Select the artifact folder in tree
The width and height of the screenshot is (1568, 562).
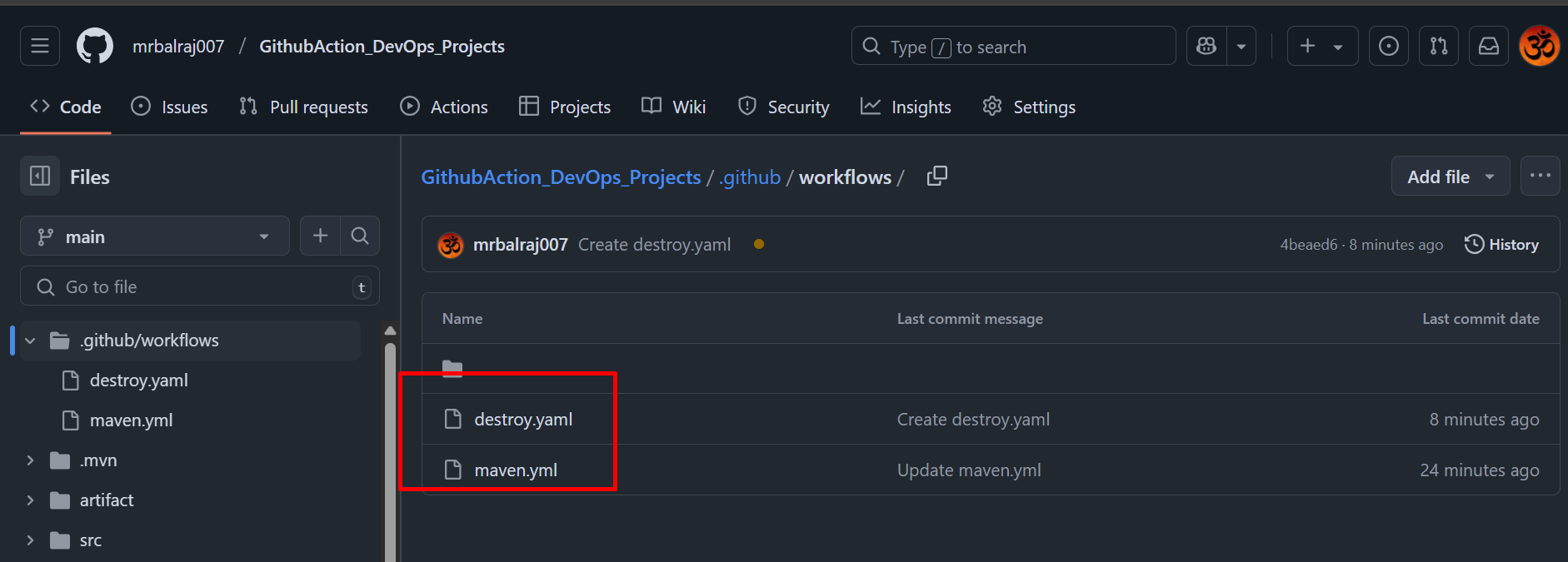tap(107, 500)
